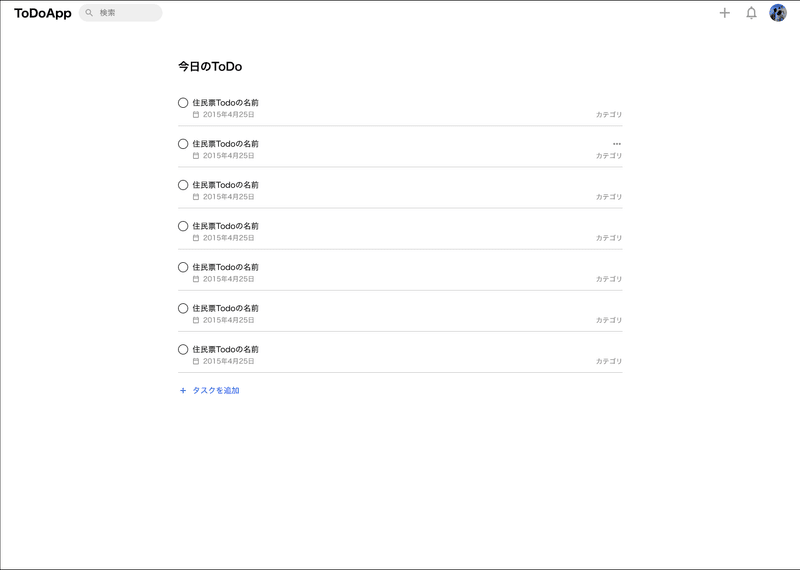
Task: Open notifications bell icon
Action: tap(751, 13)
